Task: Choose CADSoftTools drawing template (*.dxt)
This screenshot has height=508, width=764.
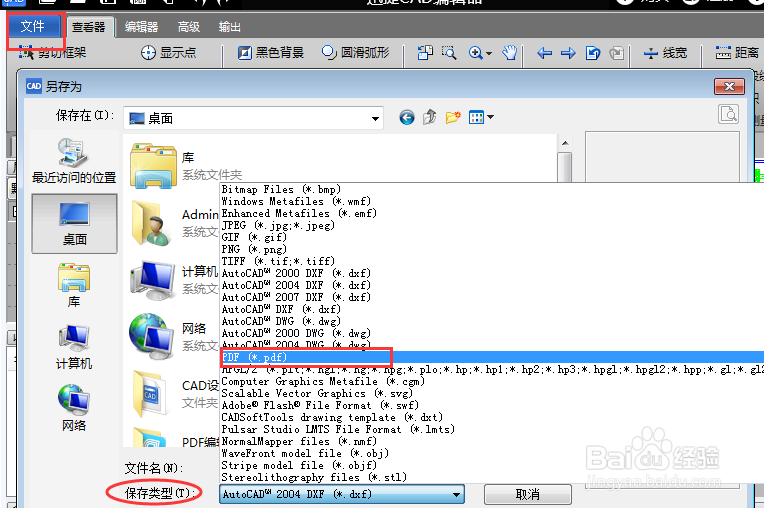Action: [x=332, y=417]
